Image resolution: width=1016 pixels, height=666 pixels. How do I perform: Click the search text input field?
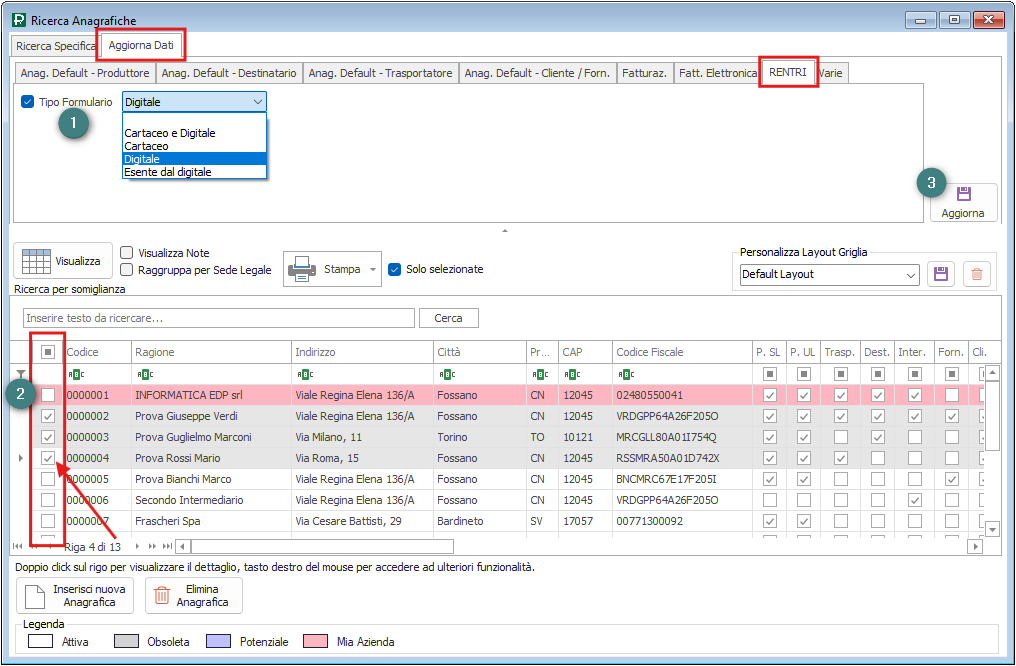219,318
